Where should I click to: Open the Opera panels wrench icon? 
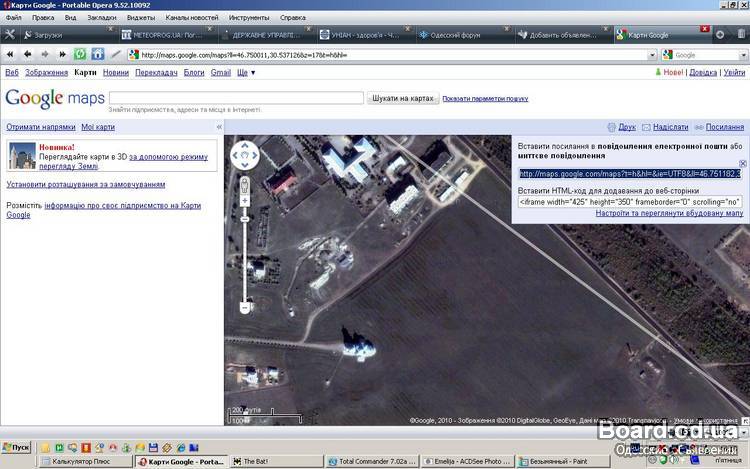(10, 34)
